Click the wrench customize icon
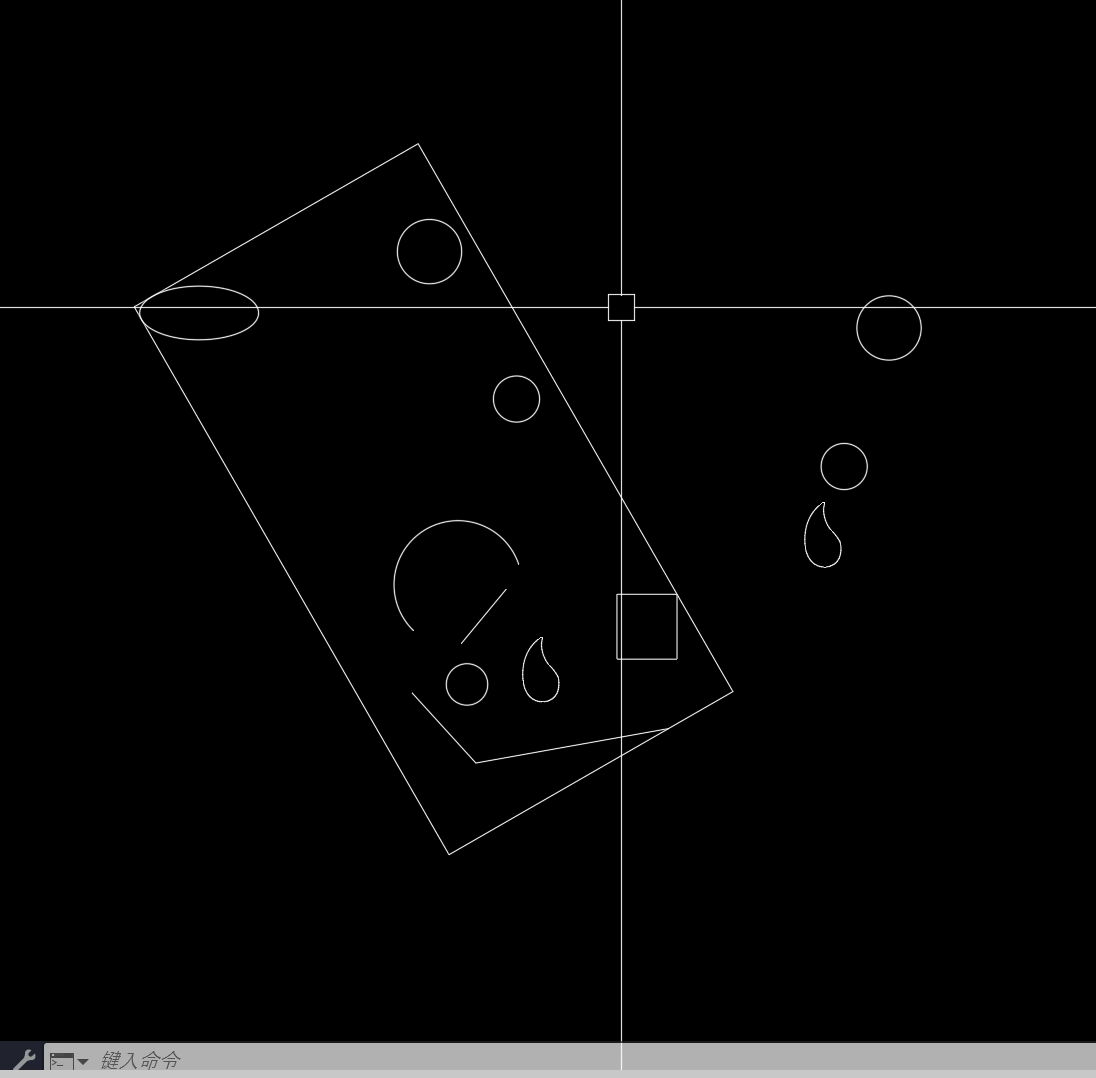 [24, 1060]
